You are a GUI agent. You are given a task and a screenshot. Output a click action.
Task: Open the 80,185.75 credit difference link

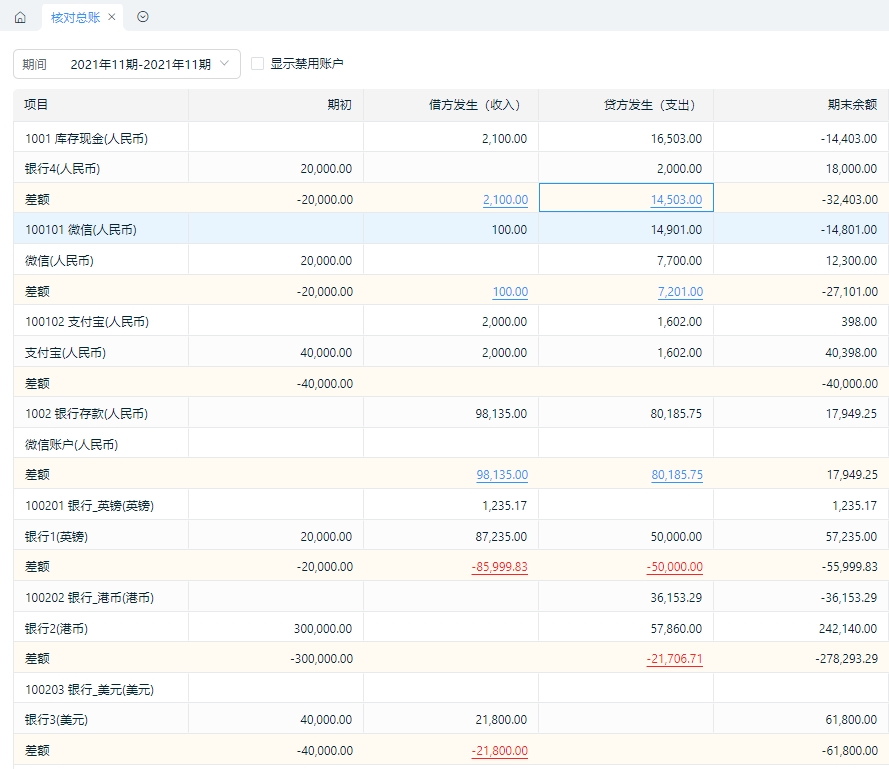[677, 475]
